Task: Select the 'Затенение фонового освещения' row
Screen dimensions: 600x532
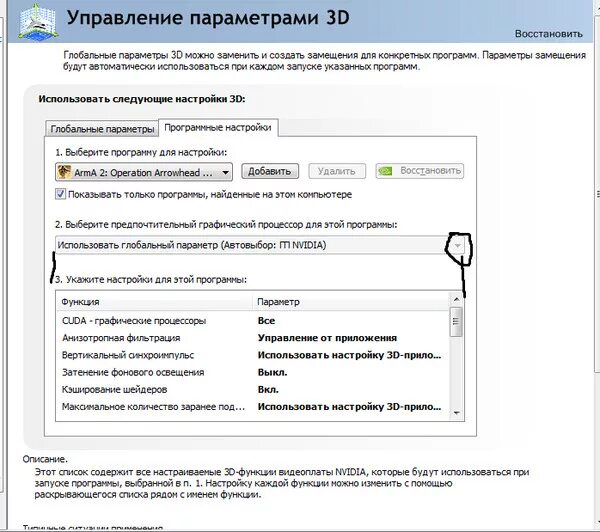Action: (253, 372)
